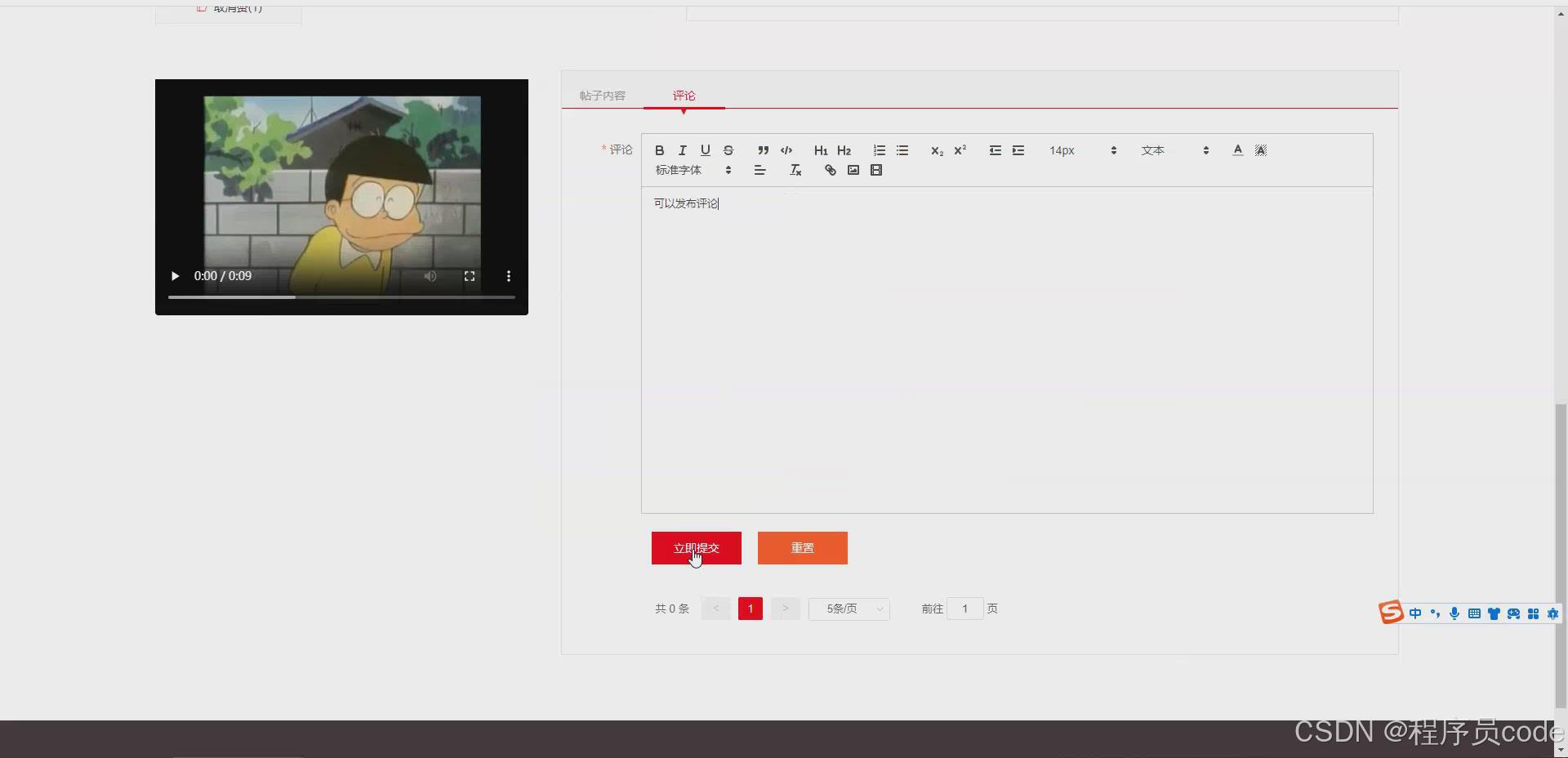Apply subscript formatting
Screen dimensions: 1568x758
click(x=937, y=150)
